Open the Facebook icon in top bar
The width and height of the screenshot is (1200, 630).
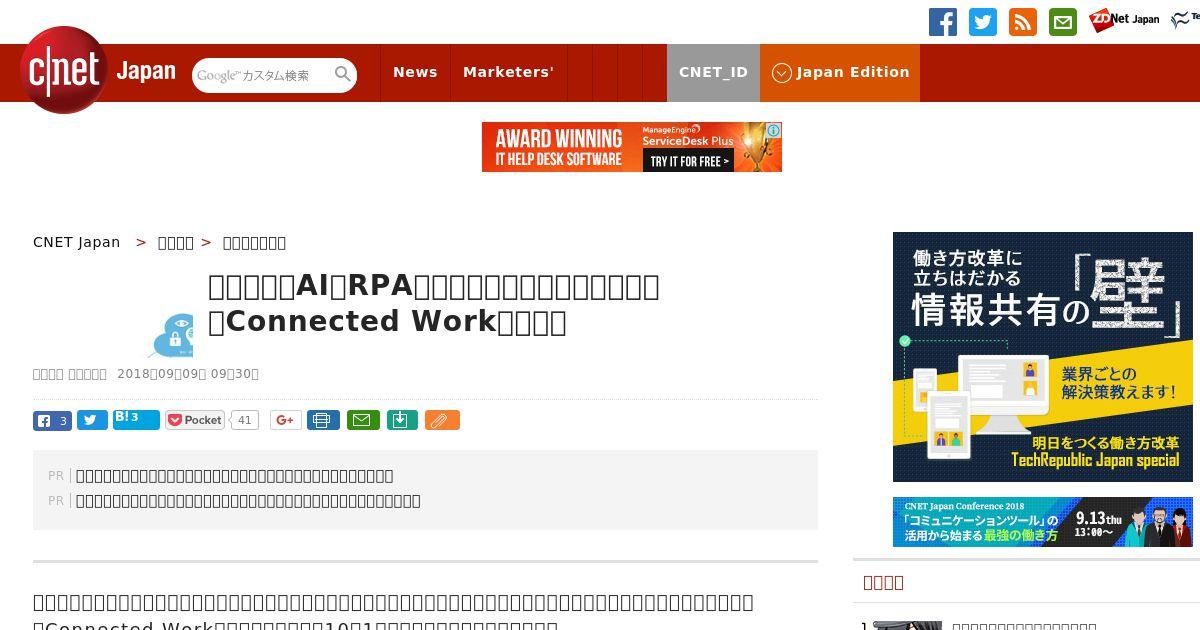pos(943,22)
